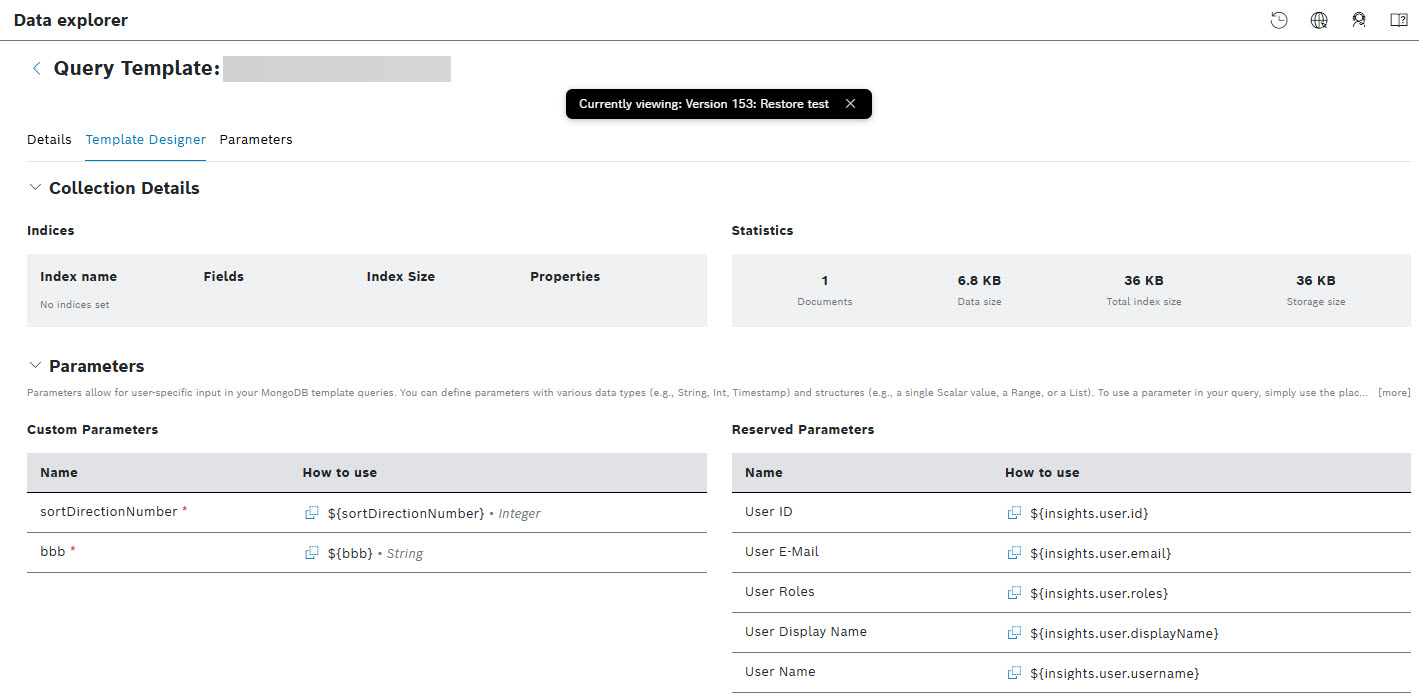The image size is (1419, 700).
Task: Click the User Display Name row label
Action: coord(806,631)
